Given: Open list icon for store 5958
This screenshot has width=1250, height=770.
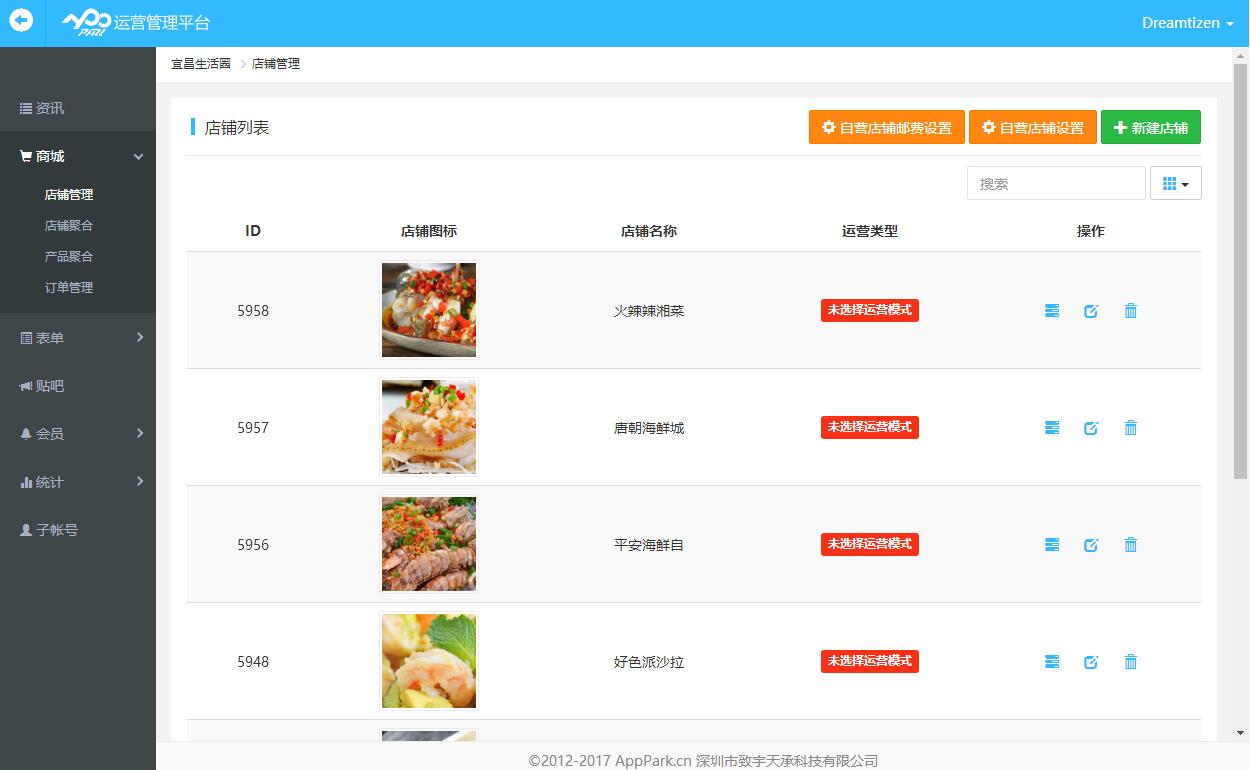Looking at the screenshot, I should [x=1052, y=311].
